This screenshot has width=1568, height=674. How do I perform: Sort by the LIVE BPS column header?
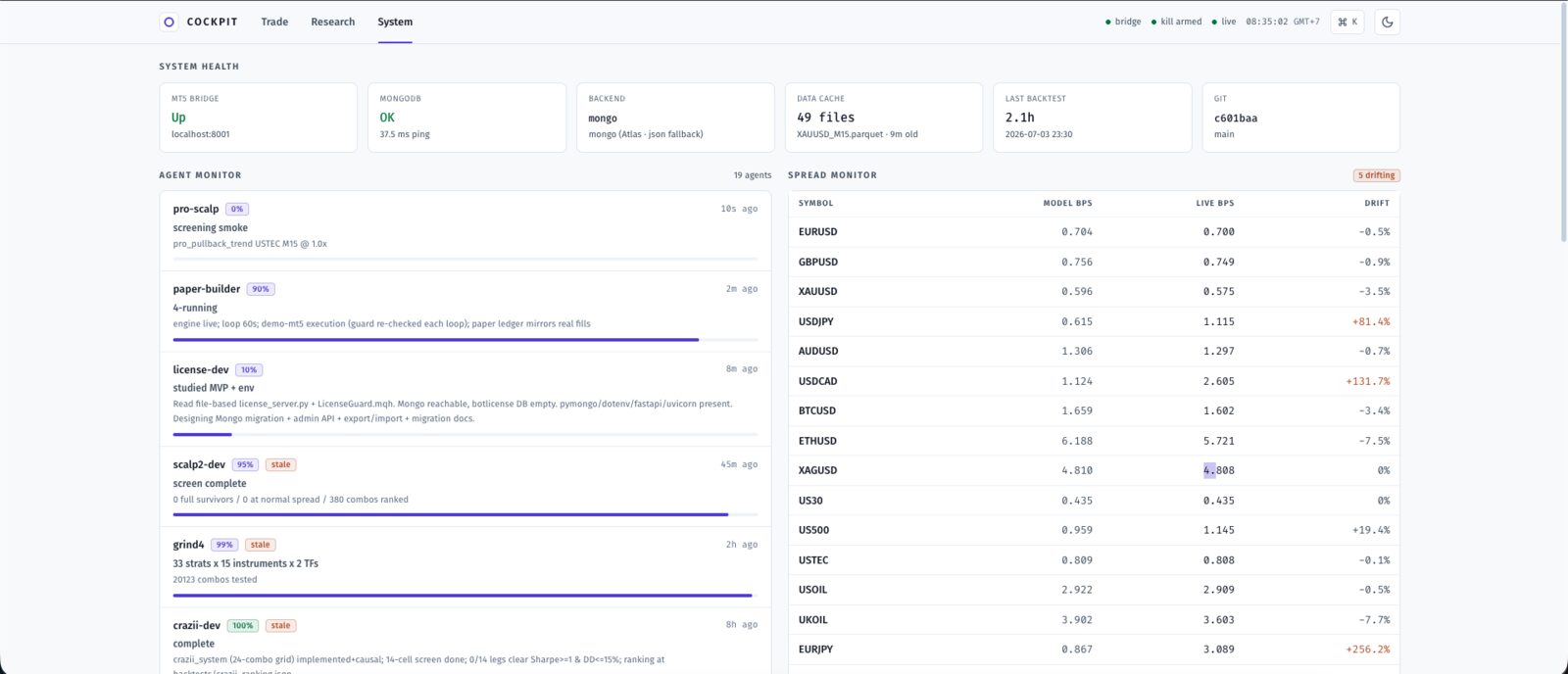[x=1215, y=203]
